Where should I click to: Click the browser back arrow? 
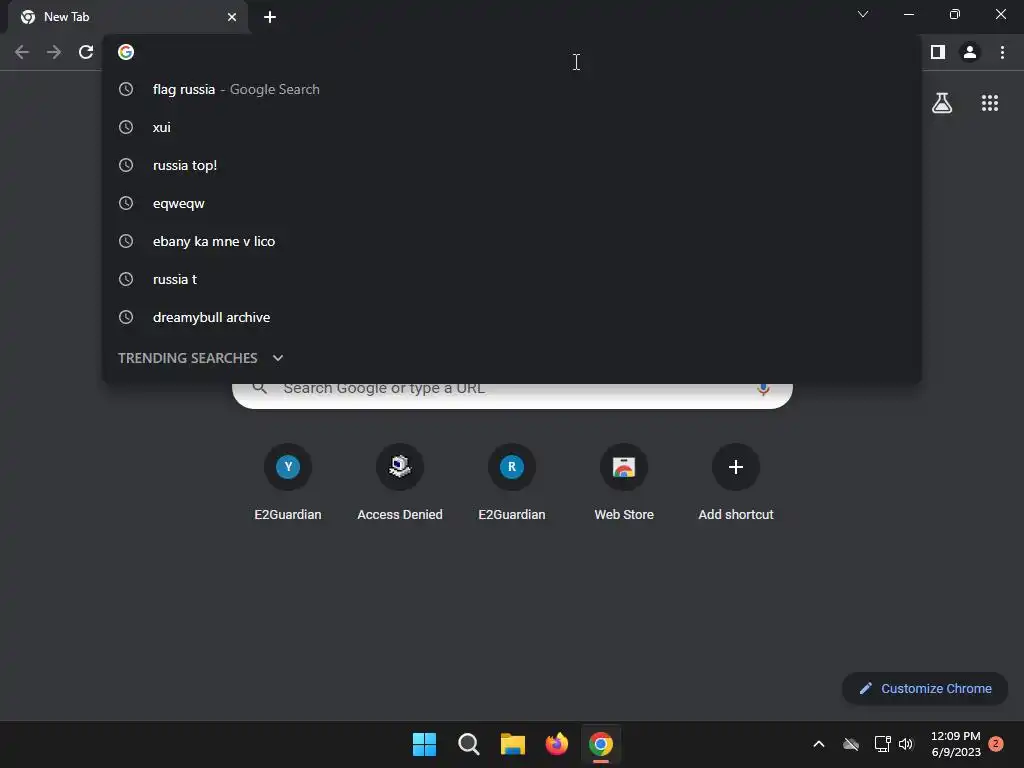pos(22,52)
